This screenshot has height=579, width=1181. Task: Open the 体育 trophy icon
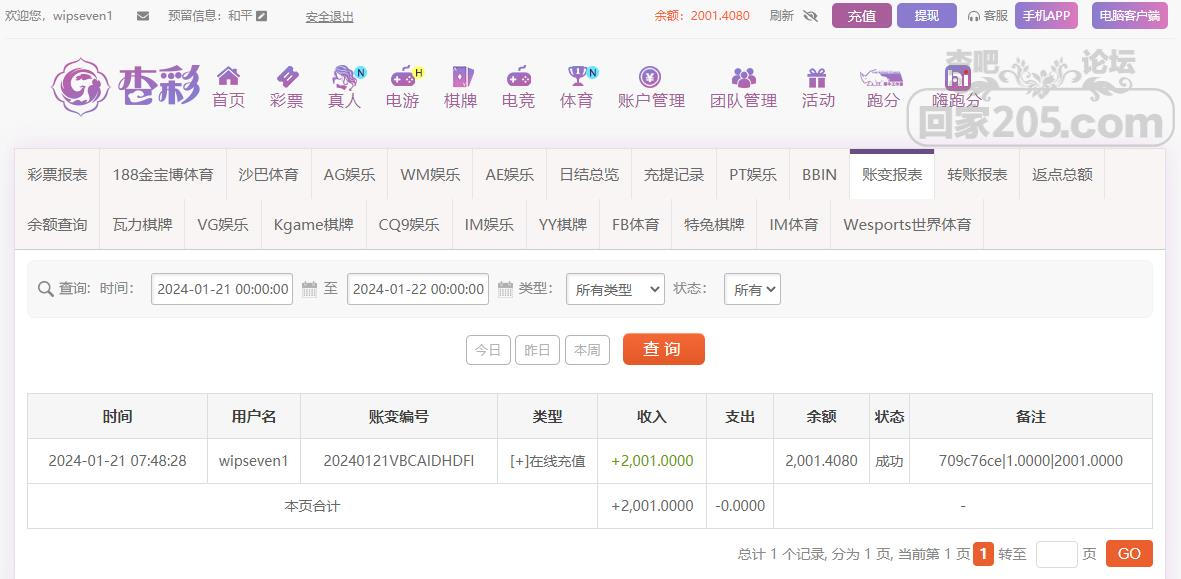pos(577,77)
